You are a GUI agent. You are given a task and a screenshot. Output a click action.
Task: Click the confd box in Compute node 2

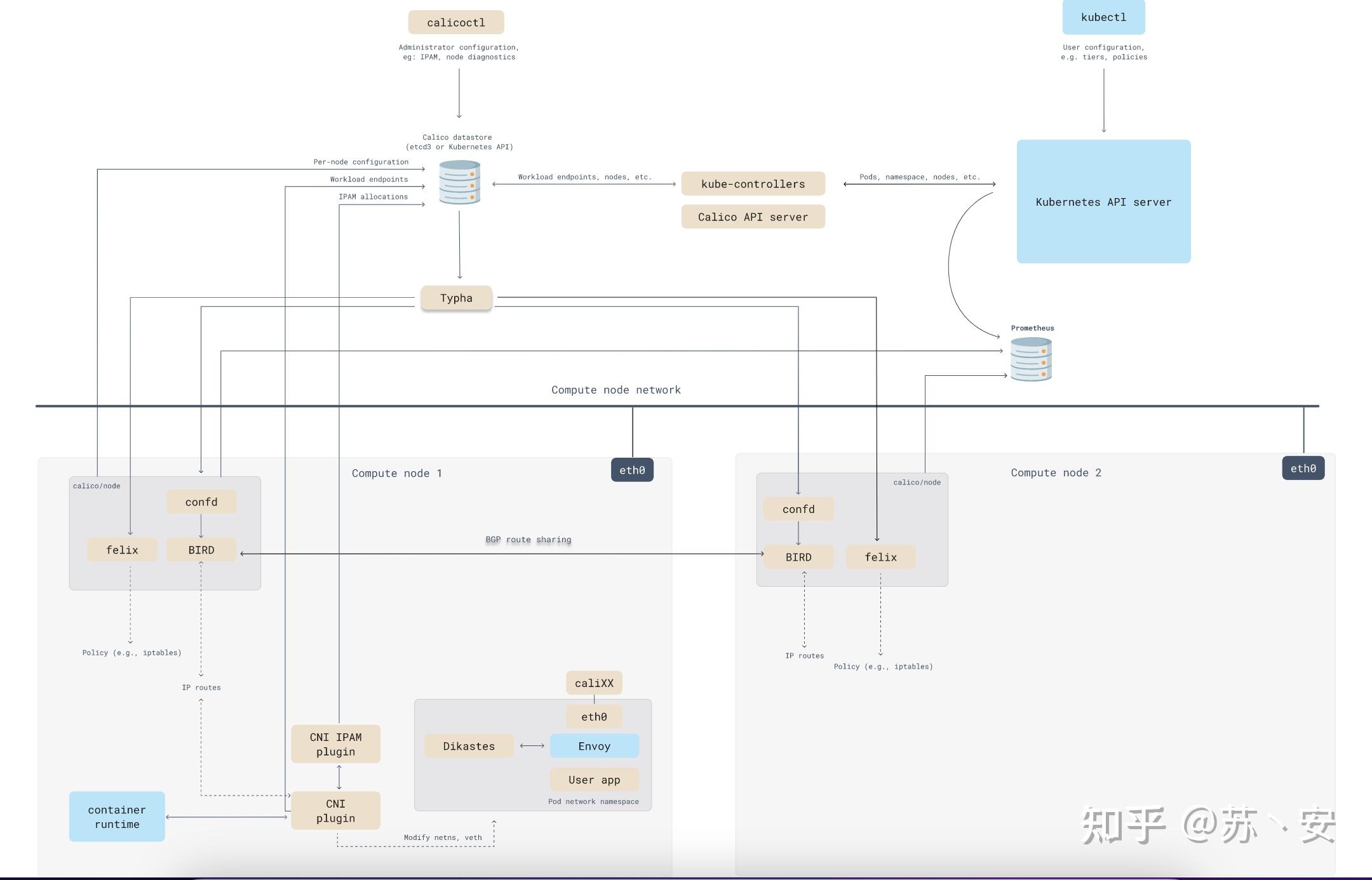tap(798, 509)
